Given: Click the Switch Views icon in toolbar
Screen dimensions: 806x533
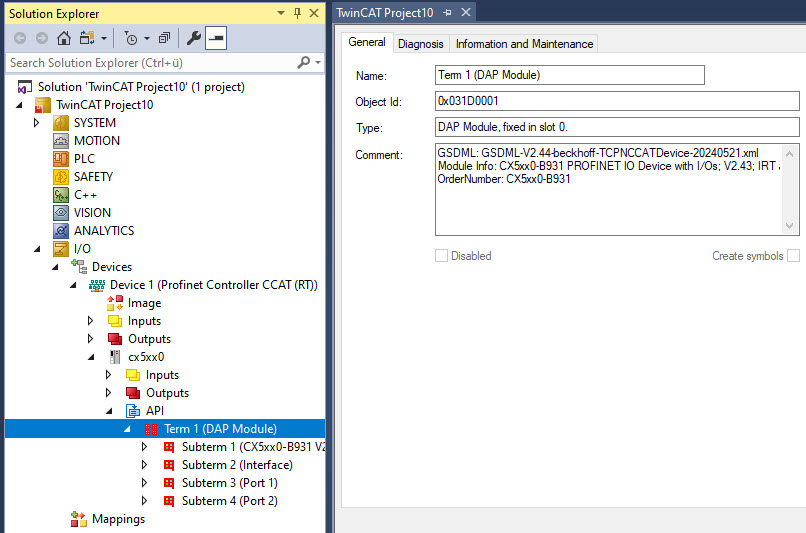Looking at the screenshot, I should [87, 38].
